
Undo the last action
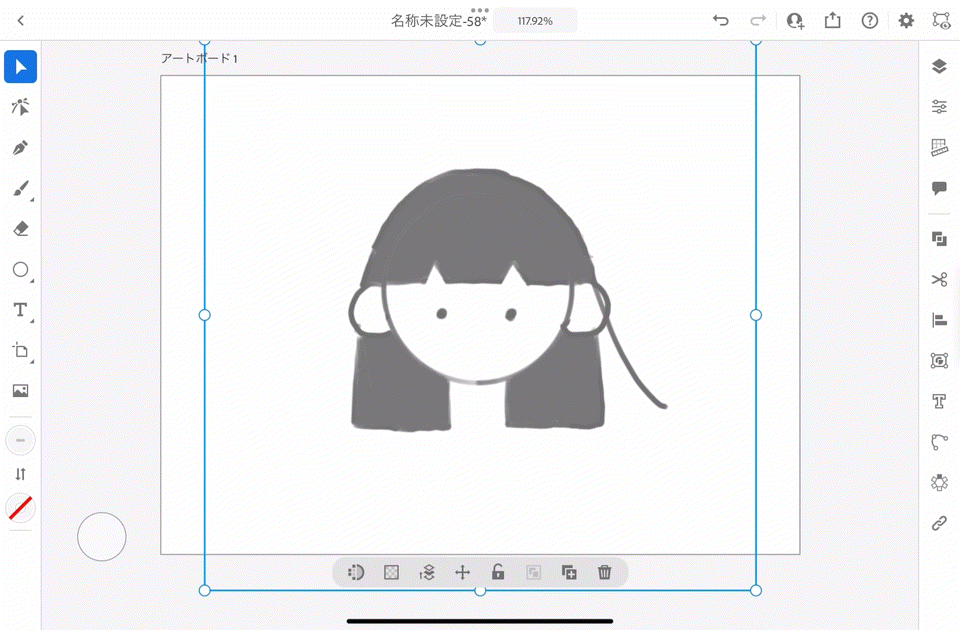(720, 21)
